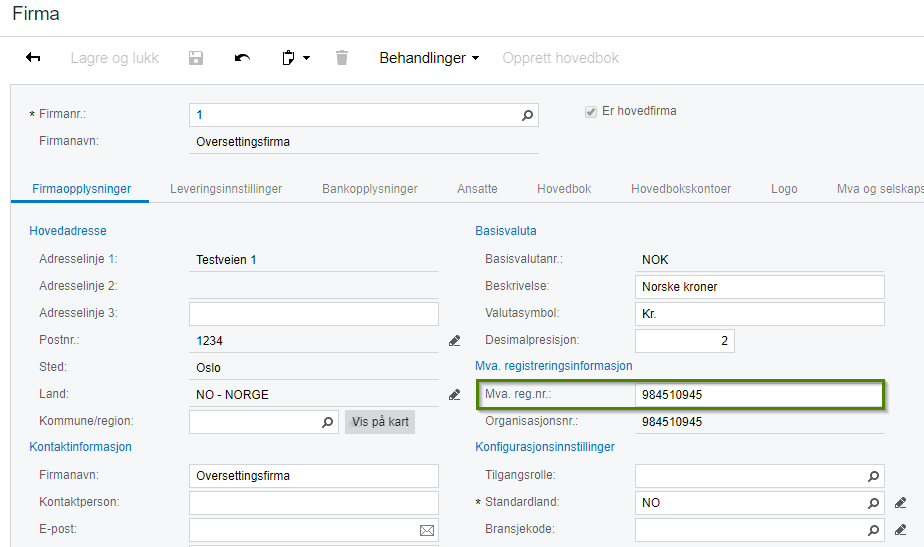This screenshot has height=547, width=924.
Task: Expand the clipboard dropdown arrow
Action: point(307,58)
